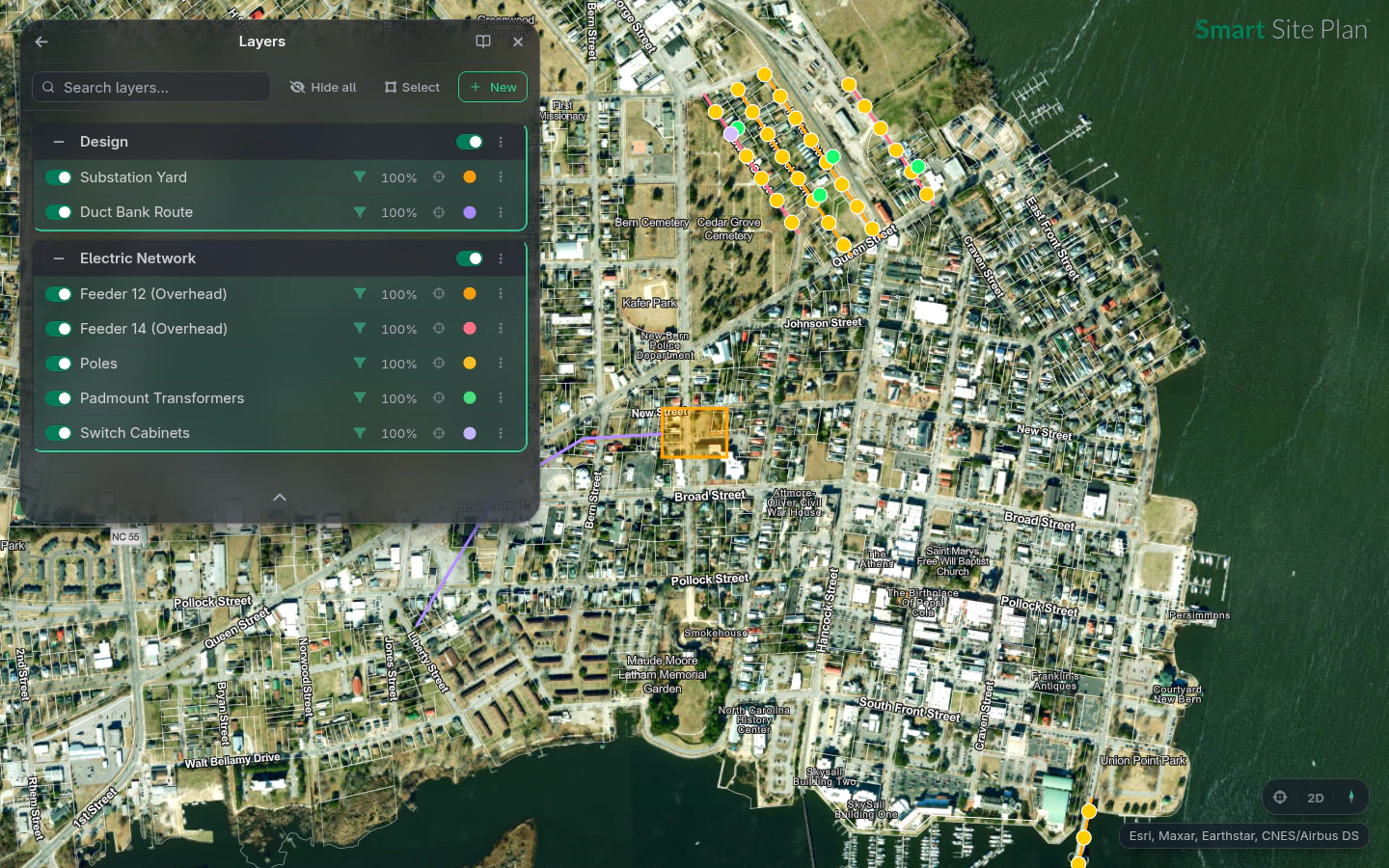Click the Search layers input field
Viewport: 1389px width, 868px height.
coord(151,87)
